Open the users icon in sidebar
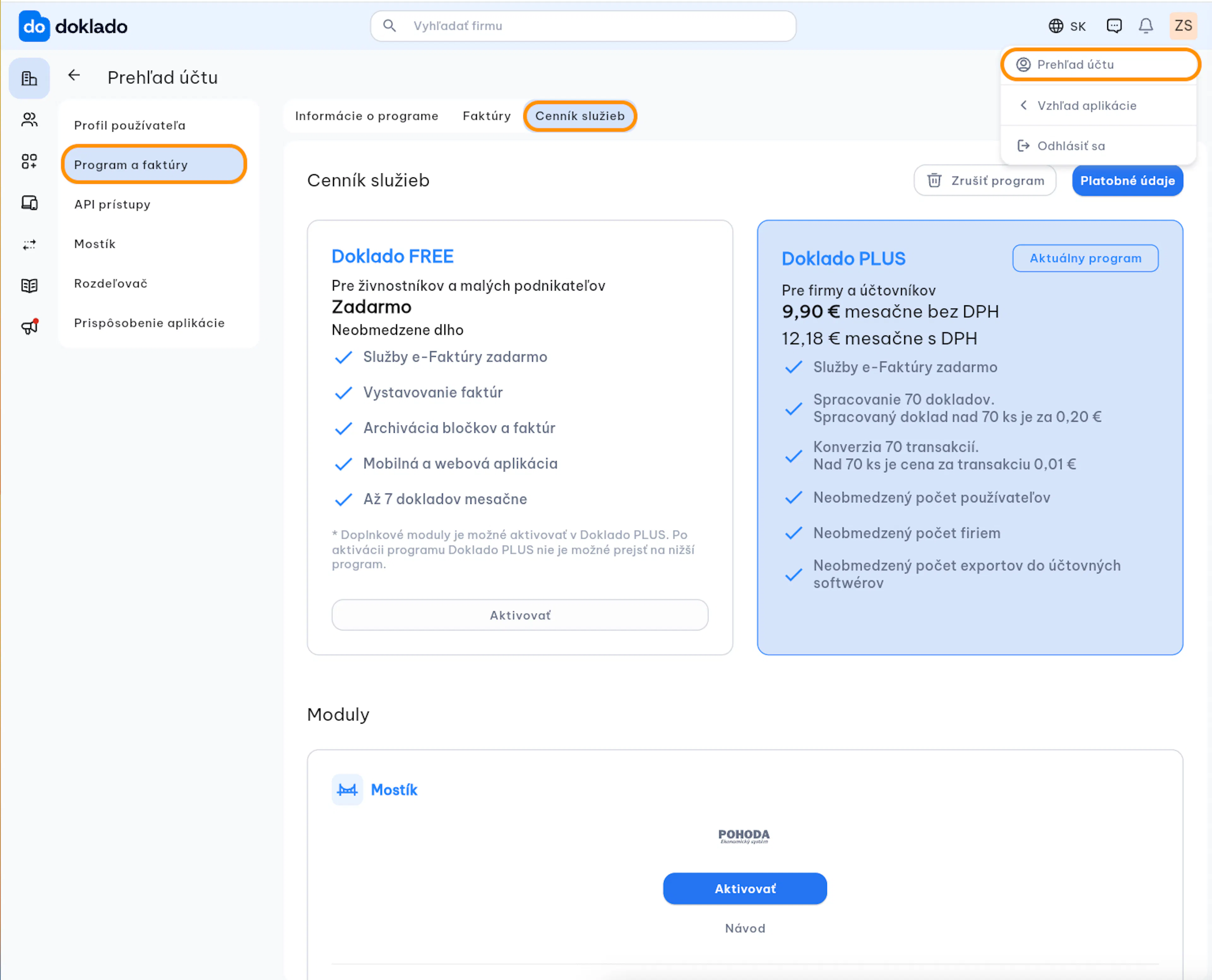The width and height of the screenshot is (1212, 980). (x=29, y=120)
